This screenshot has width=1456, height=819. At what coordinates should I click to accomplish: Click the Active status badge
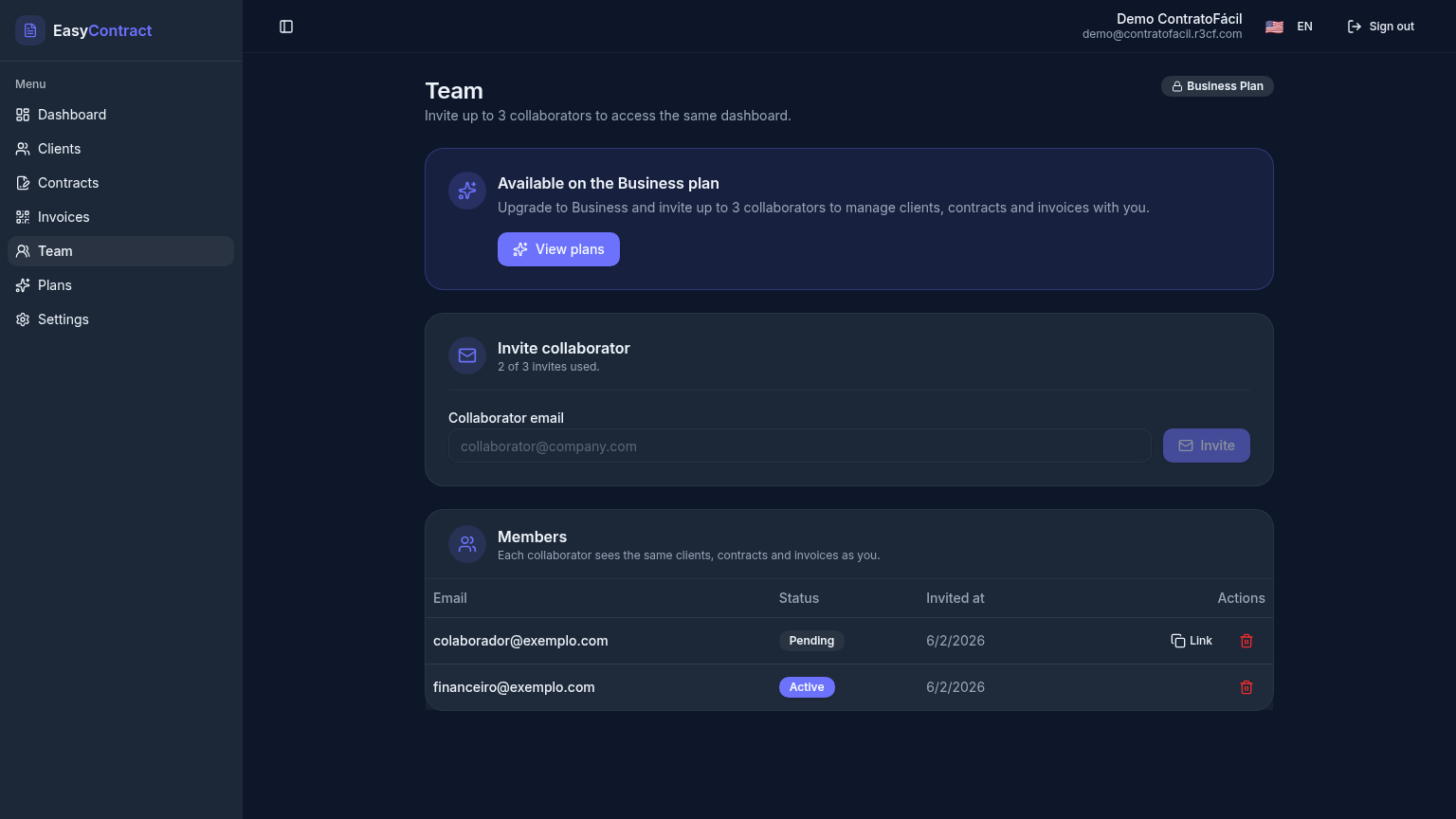point(807,687)
